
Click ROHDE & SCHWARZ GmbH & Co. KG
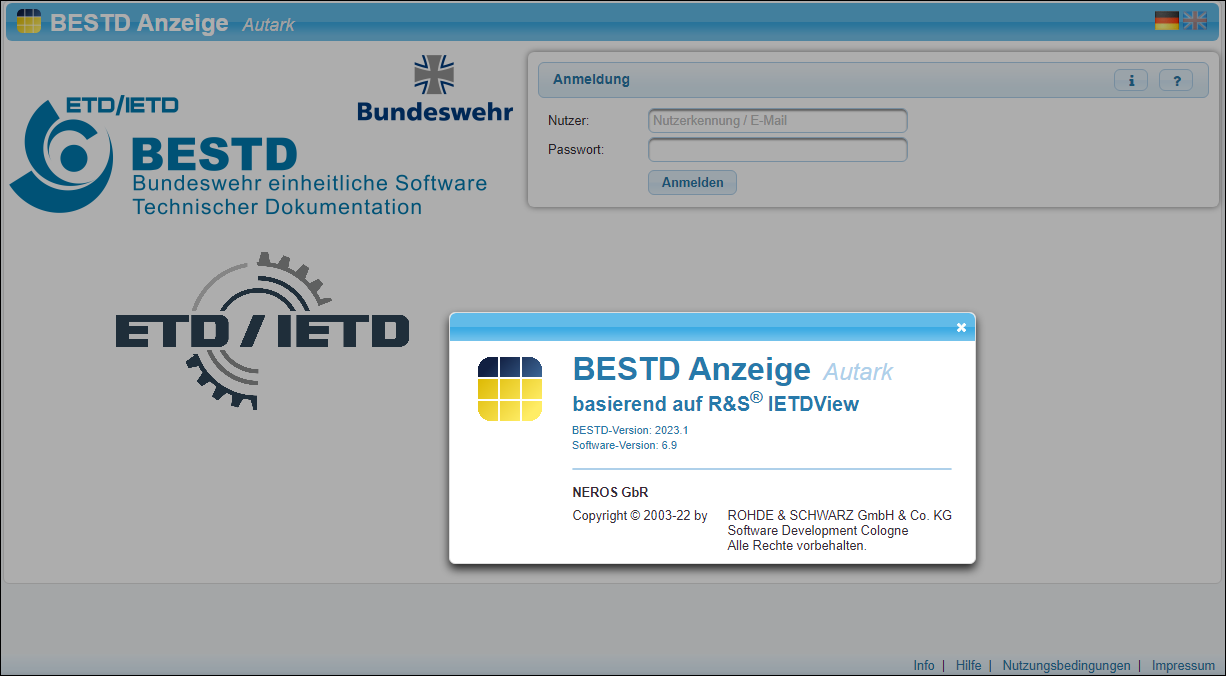coord(839,516)
